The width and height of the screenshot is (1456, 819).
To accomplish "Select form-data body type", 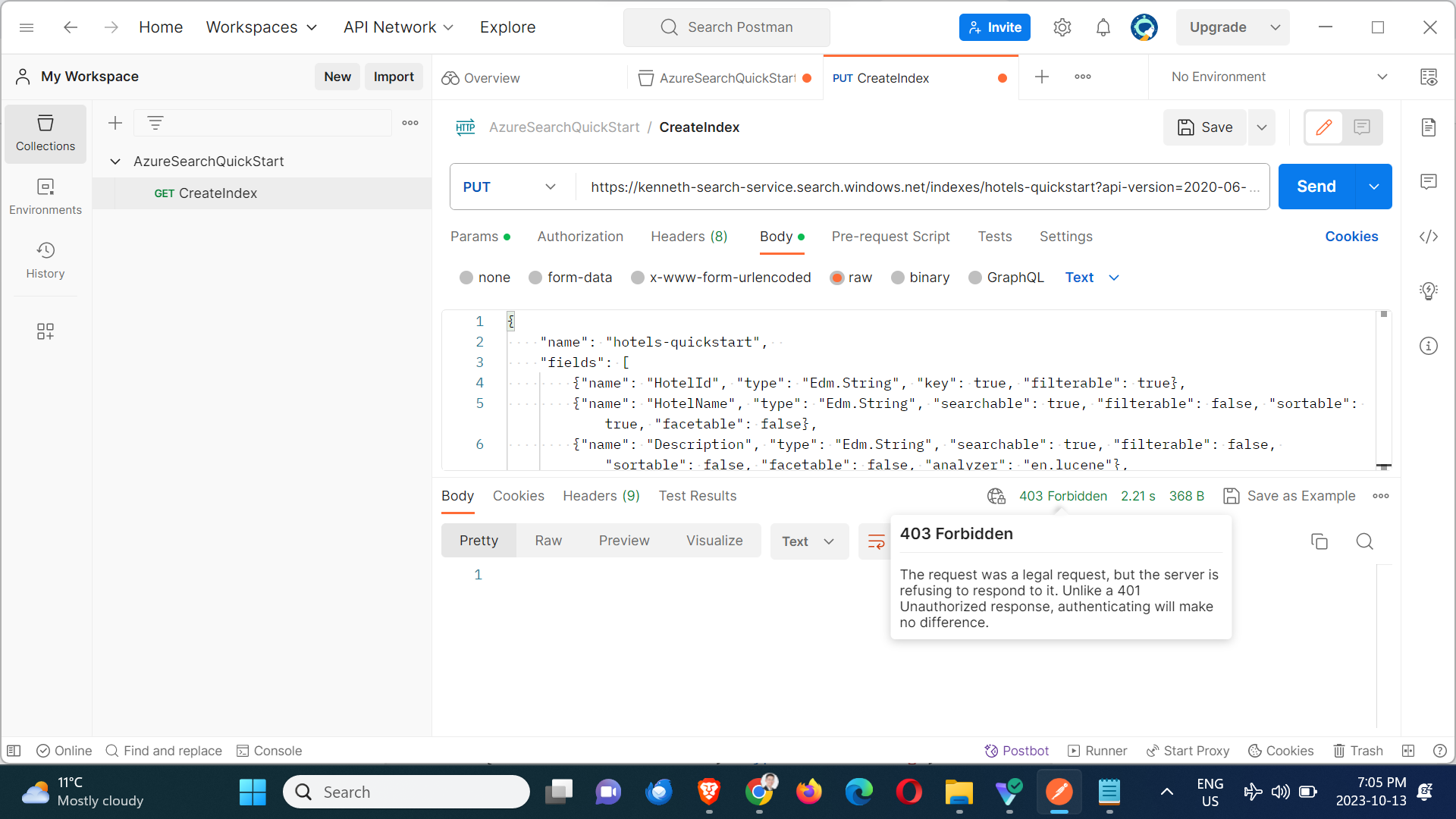I will tap(535, 278).
